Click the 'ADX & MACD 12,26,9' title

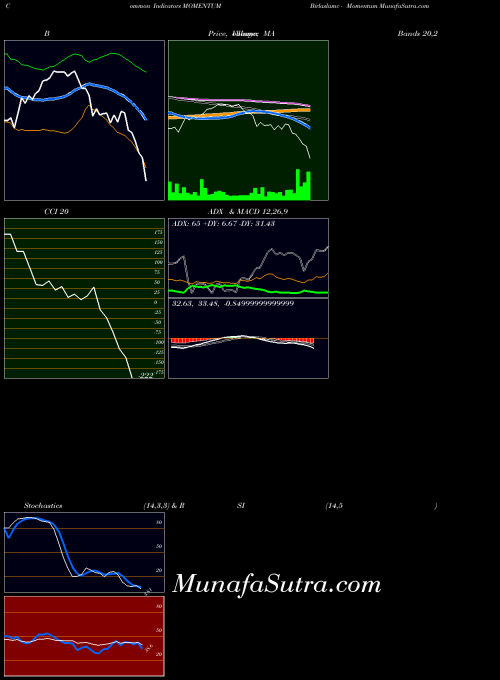coord(248,212)
